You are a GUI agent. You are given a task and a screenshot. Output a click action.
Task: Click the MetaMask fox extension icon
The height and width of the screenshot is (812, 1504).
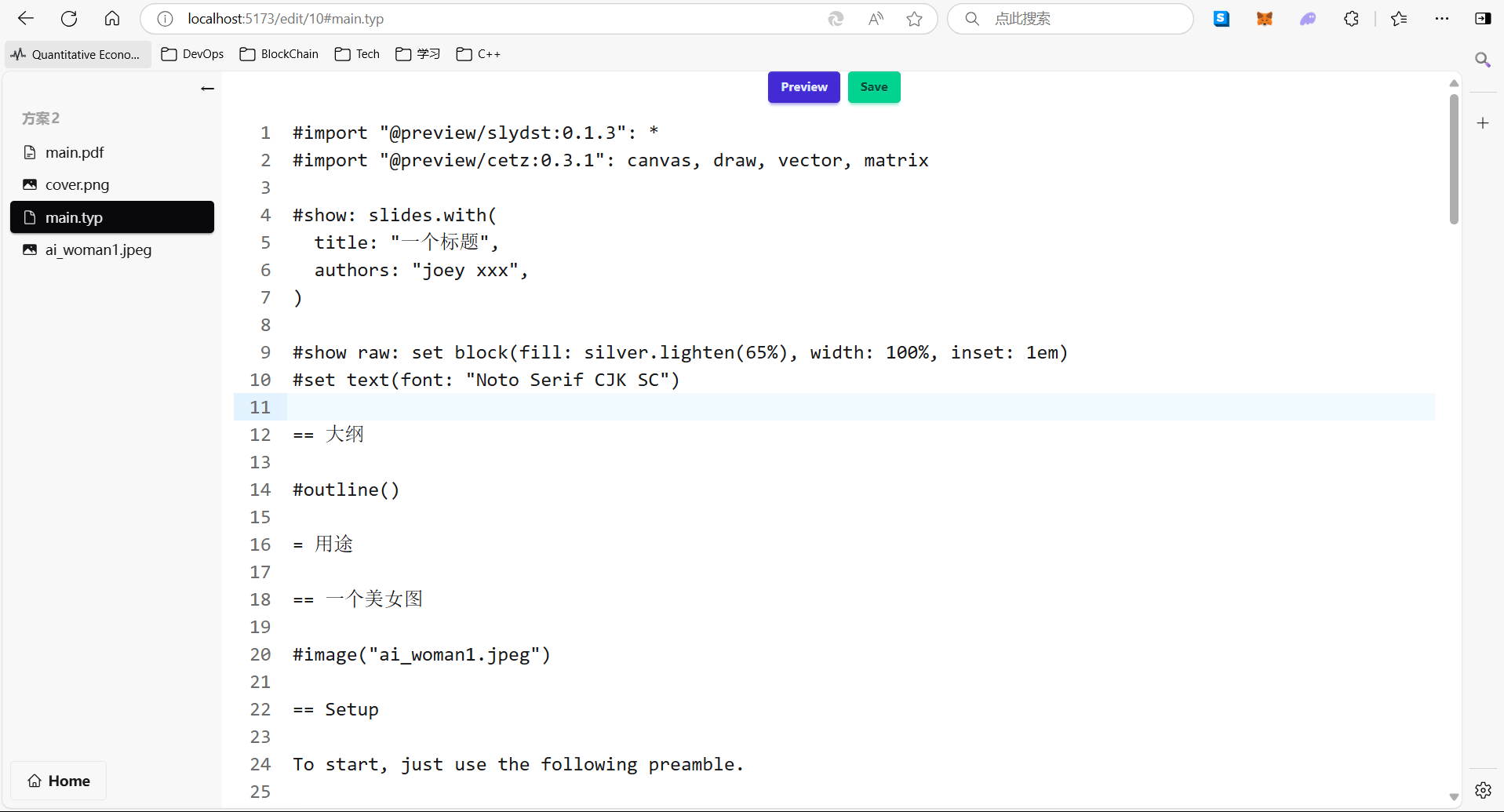1264,19
